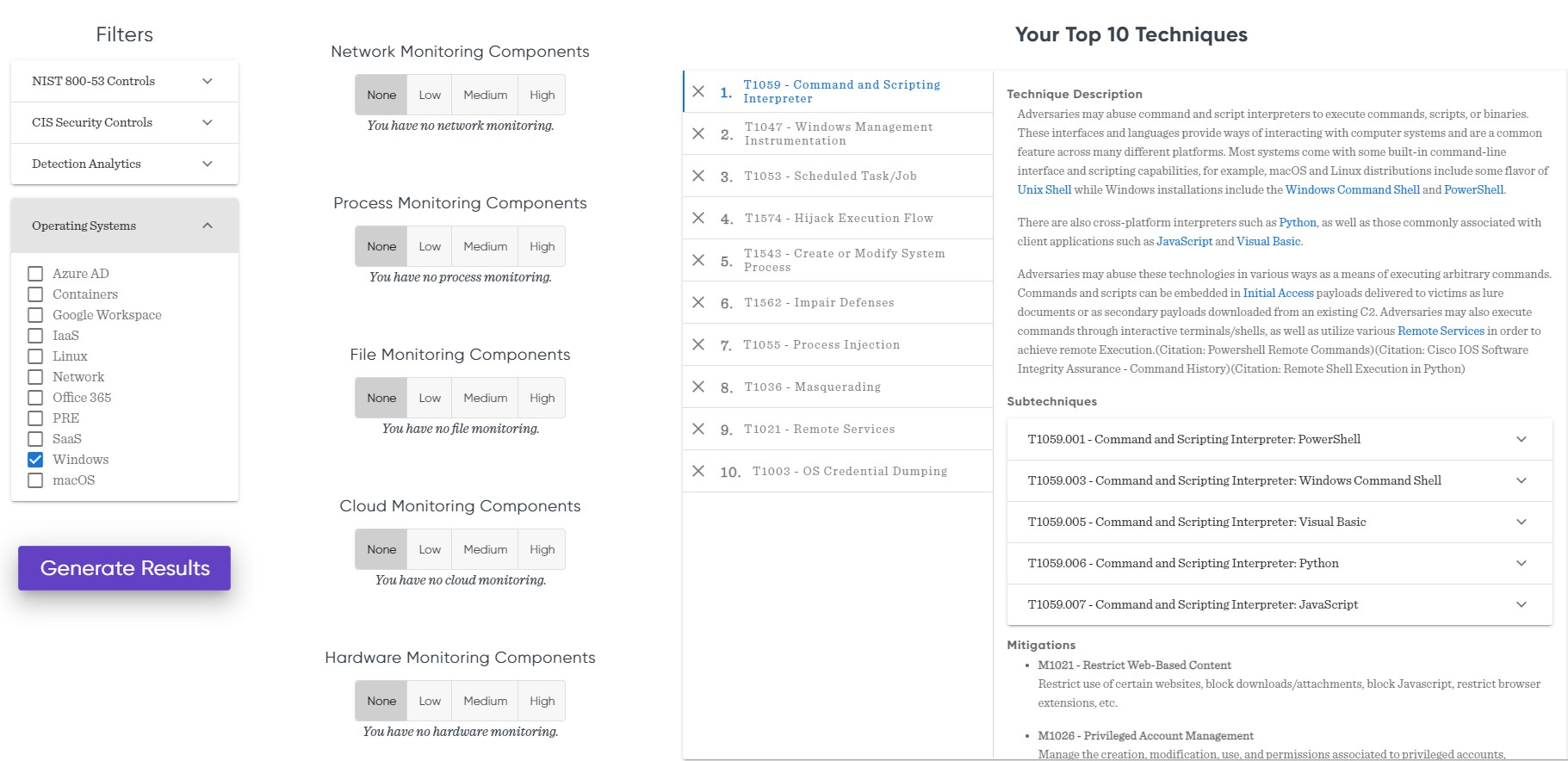Remove T1059 technique with its X icon

tap(698, 91)
